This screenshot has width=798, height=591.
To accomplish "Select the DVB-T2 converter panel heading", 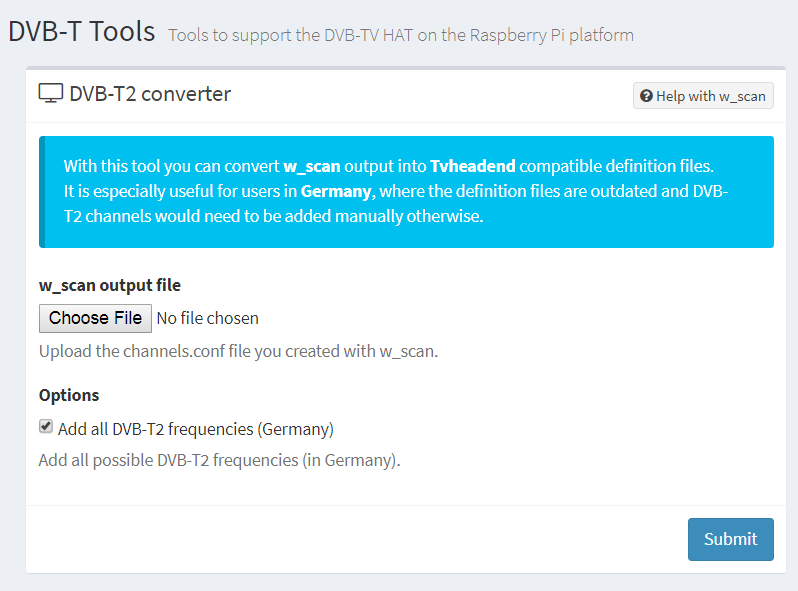I will tap(149, 94).
